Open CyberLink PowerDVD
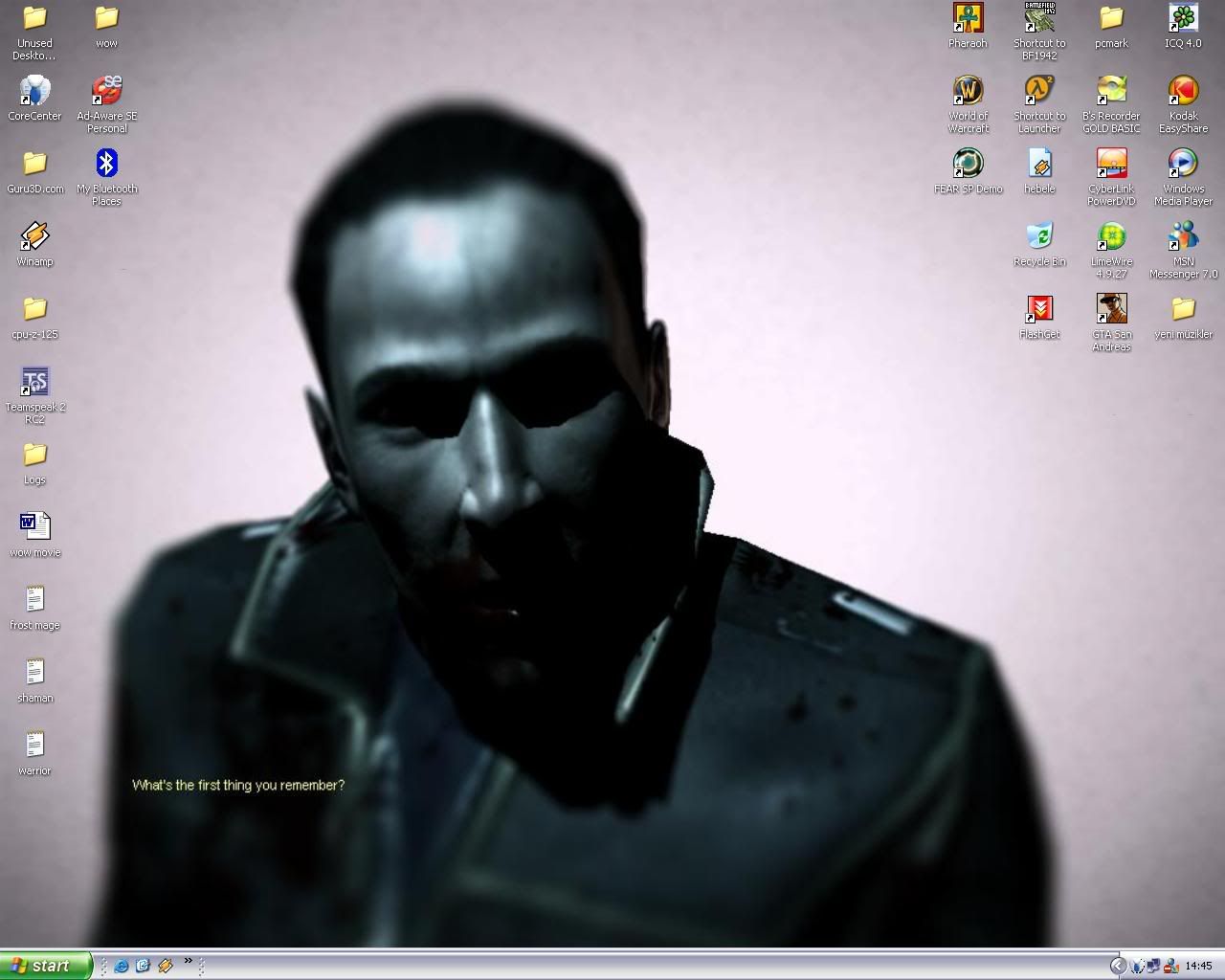This screenshot has height=980, width=1225. click(x=1111, y=164)
